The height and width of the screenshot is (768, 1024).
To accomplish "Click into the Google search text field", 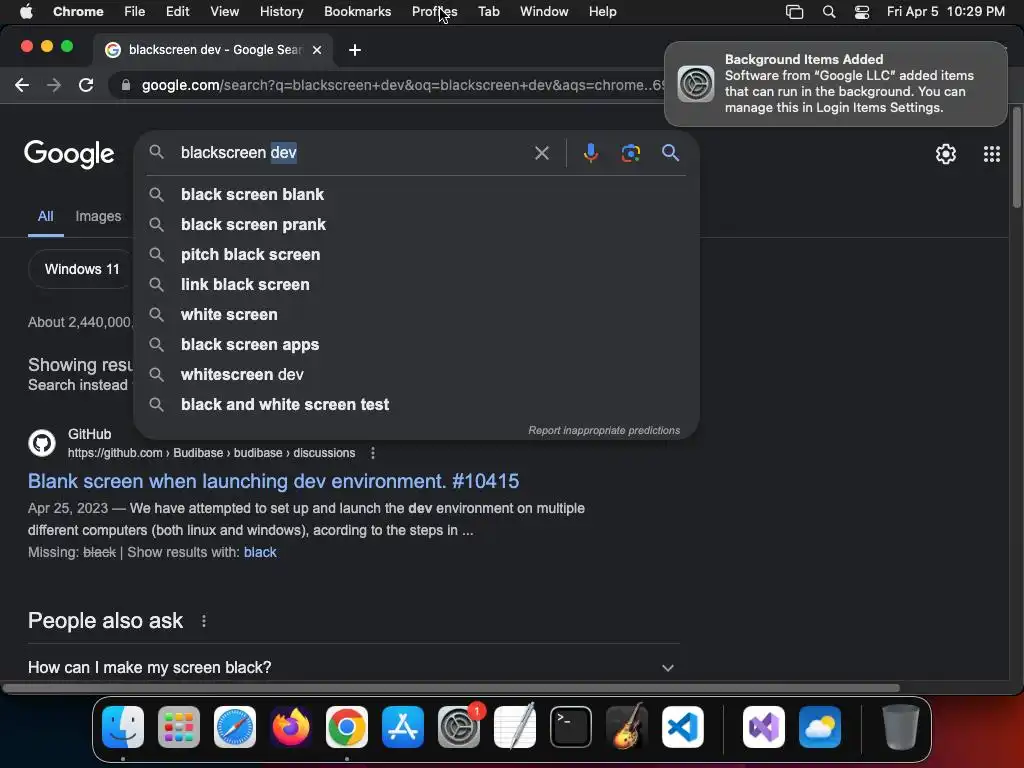I will pyautogui.click(x=353, y=153).
